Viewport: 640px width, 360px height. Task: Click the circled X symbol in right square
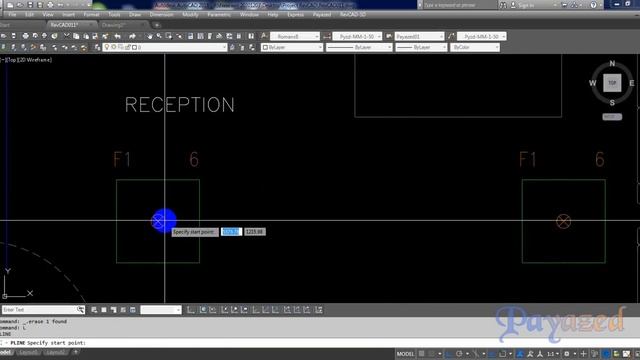click(x=564, y=221)
